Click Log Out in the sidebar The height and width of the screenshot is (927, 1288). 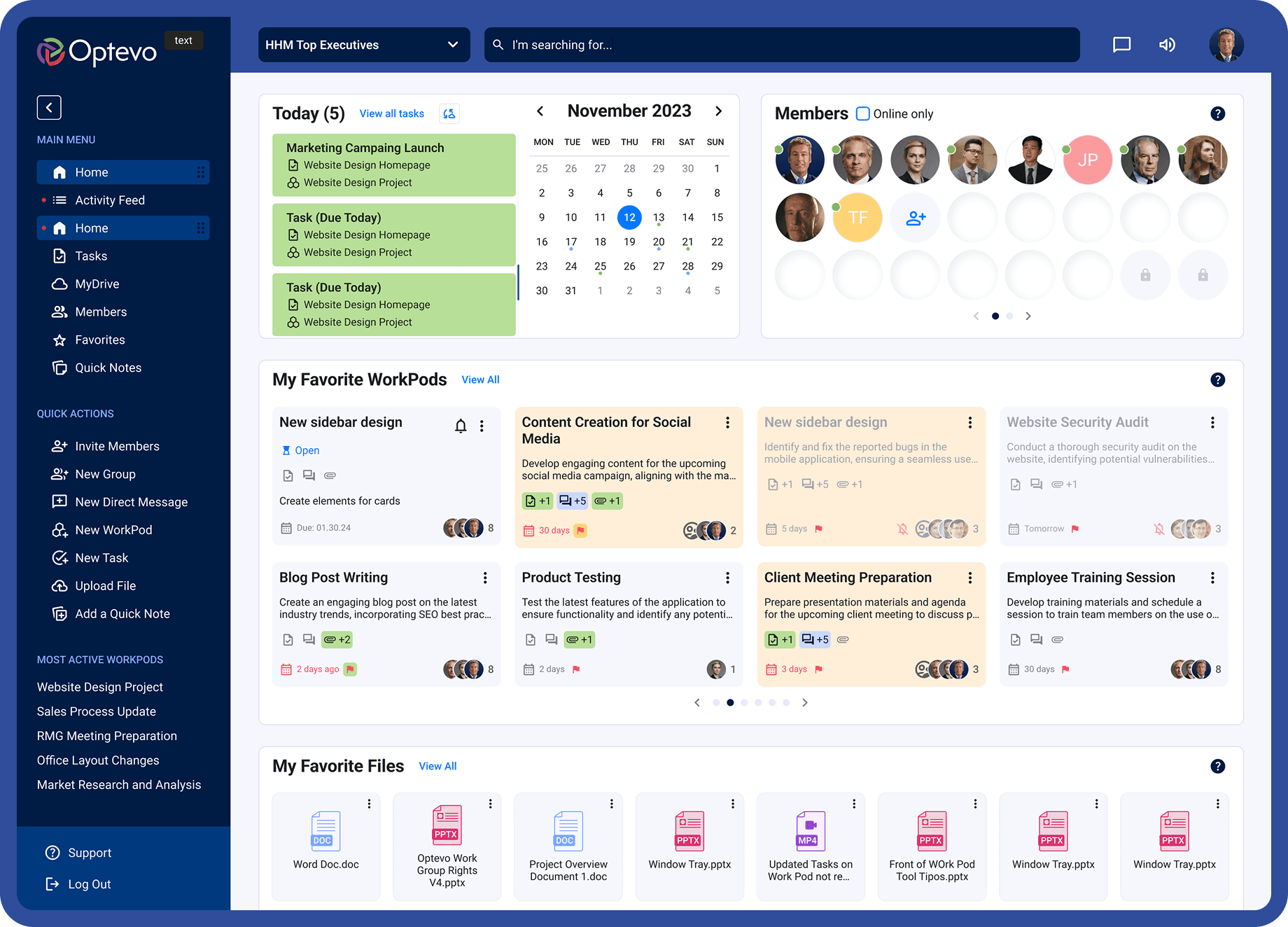[89, 884]
